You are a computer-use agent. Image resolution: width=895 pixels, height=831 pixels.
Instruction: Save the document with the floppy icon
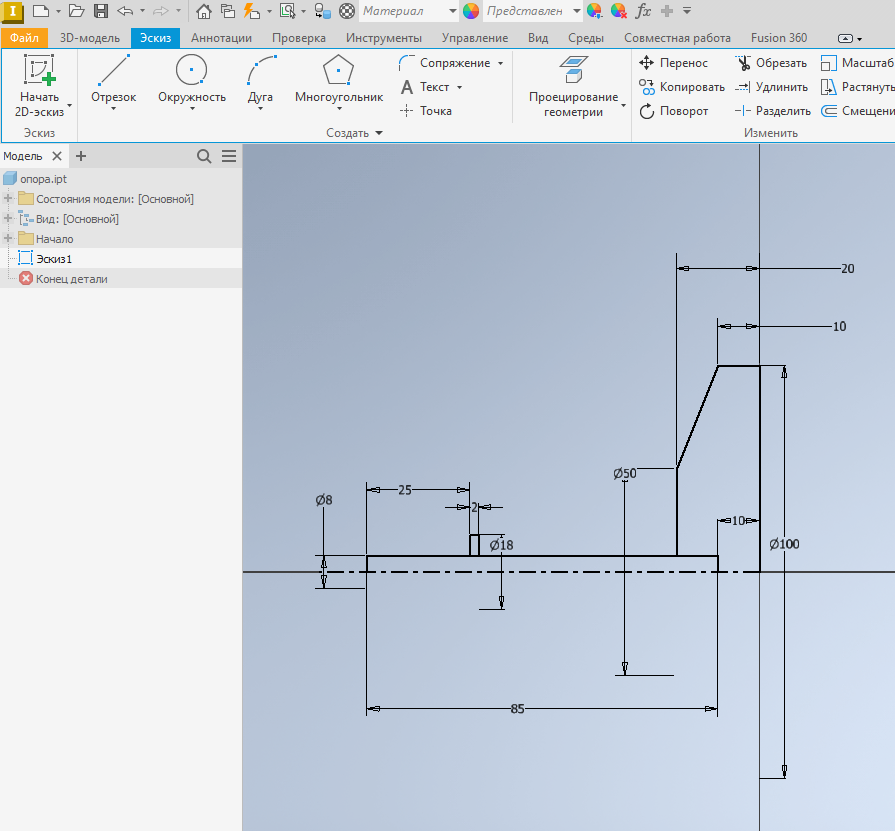(101, 11)
